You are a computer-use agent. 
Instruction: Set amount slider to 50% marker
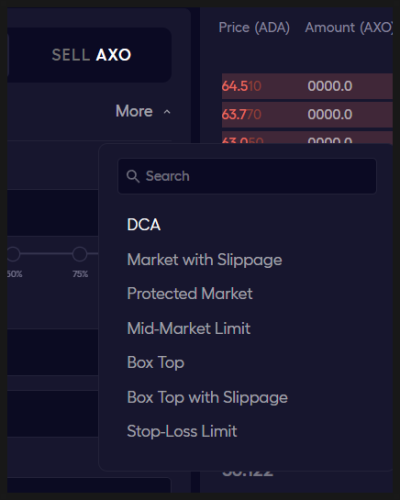point(13,254)
